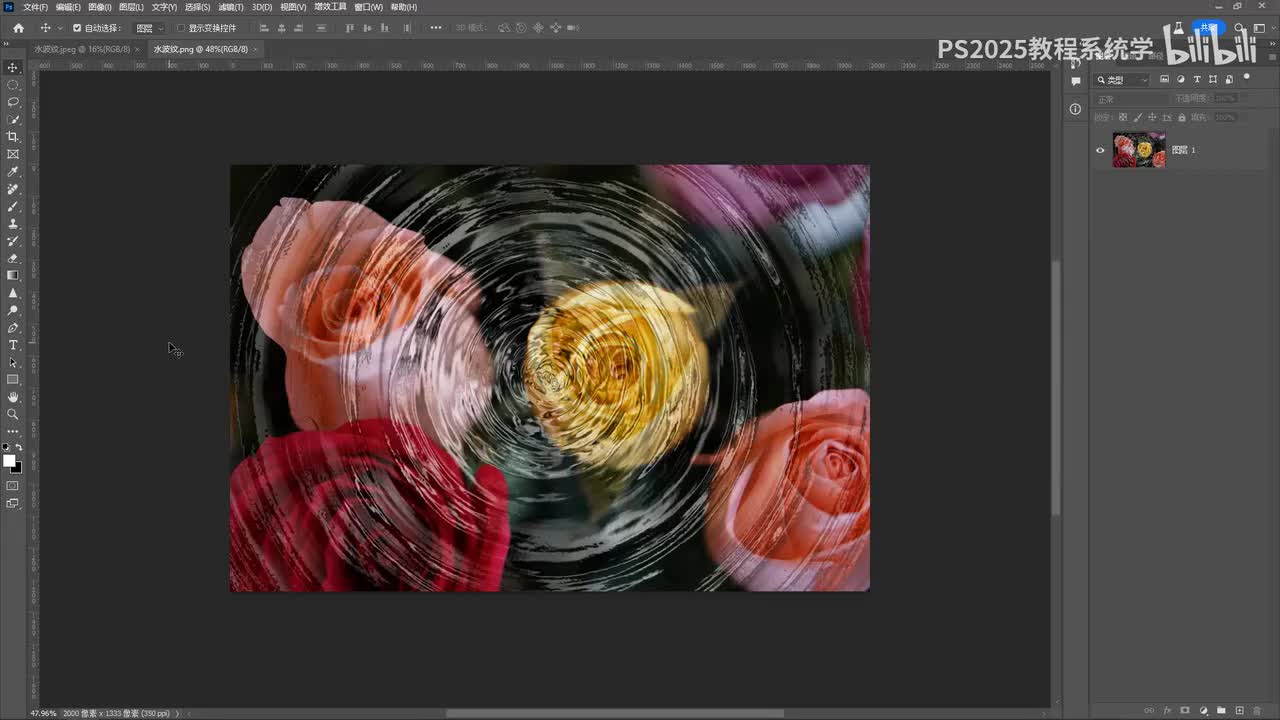The image size is (1280, 720).
Task: Select the Elliptical Marquee tool
Action: 13,85
